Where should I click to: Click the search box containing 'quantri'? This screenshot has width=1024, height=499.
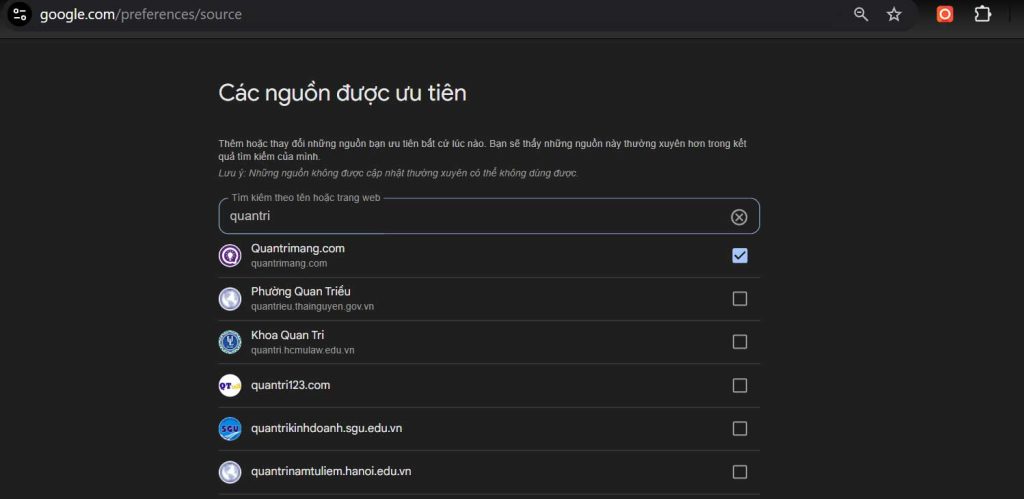tap(489, 216)
